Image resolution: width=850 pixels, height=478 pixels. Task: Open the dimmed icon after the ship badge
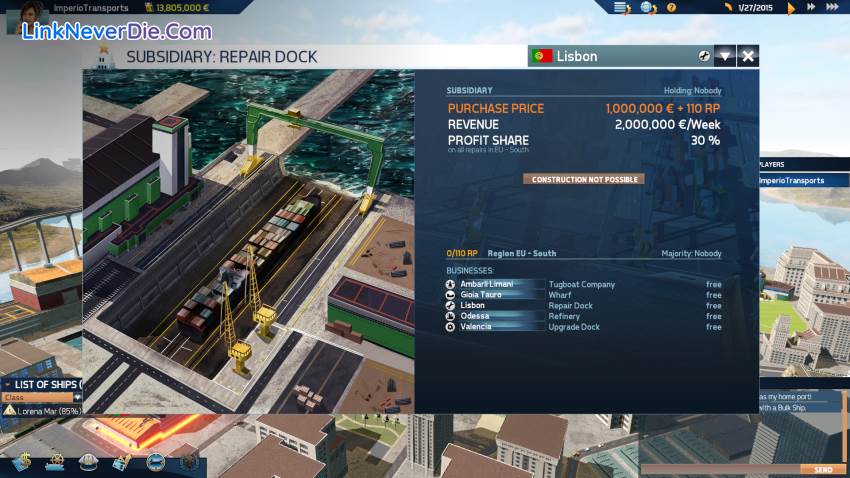(189, 462)
